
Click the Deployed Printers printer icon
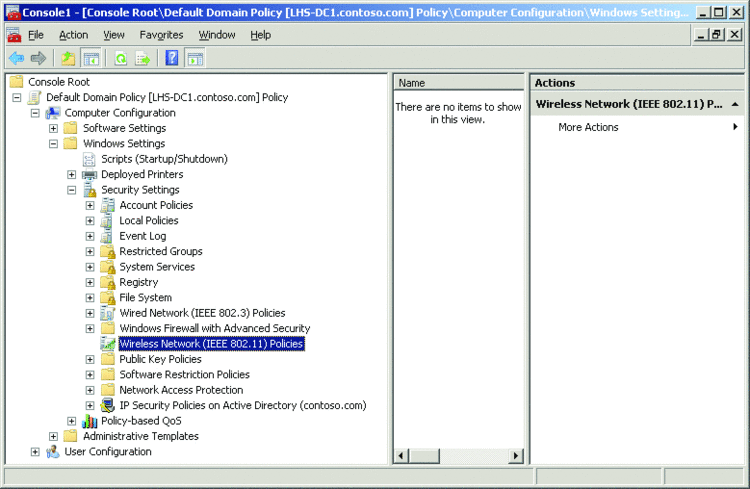[89, 175]
